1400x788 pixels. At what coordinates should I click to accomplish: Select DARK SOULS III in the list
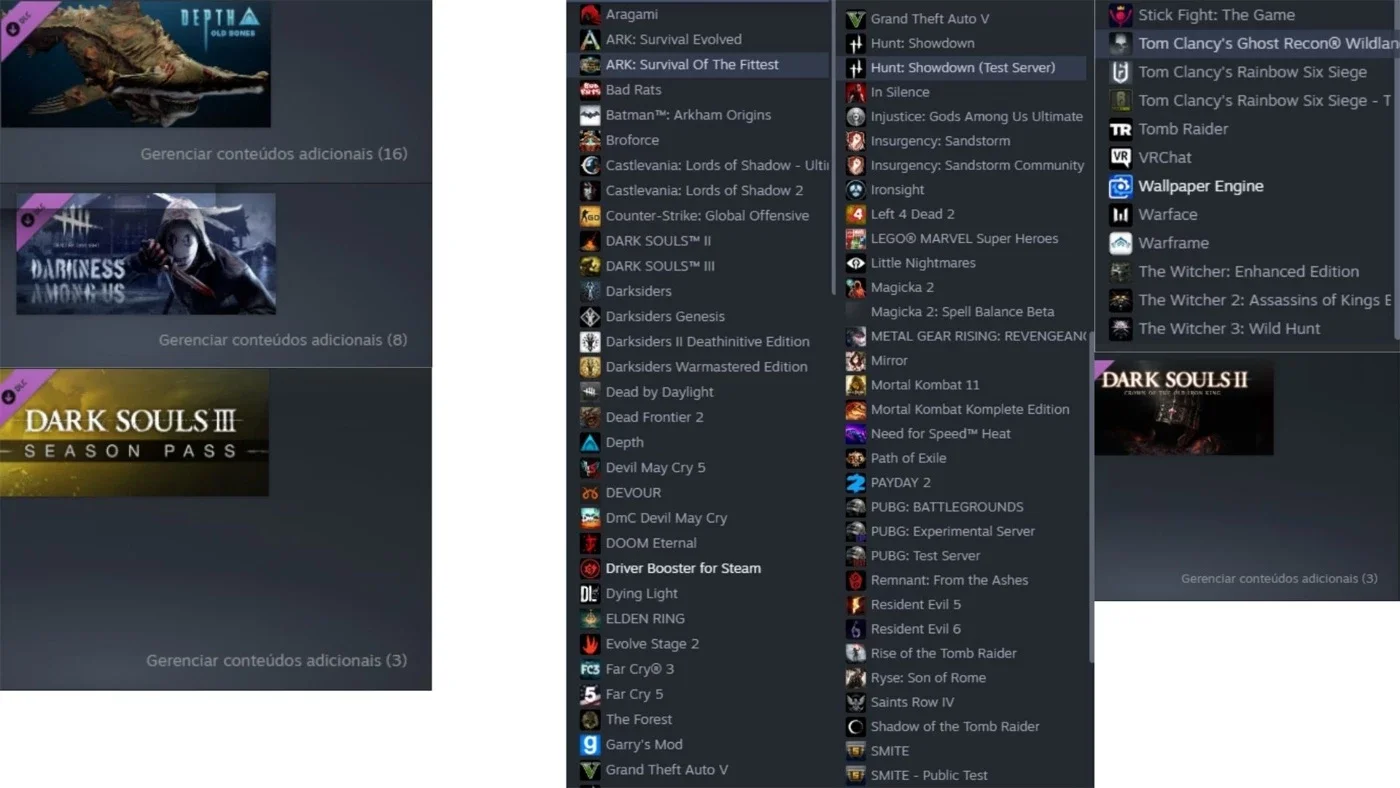[x=660, y=266]
